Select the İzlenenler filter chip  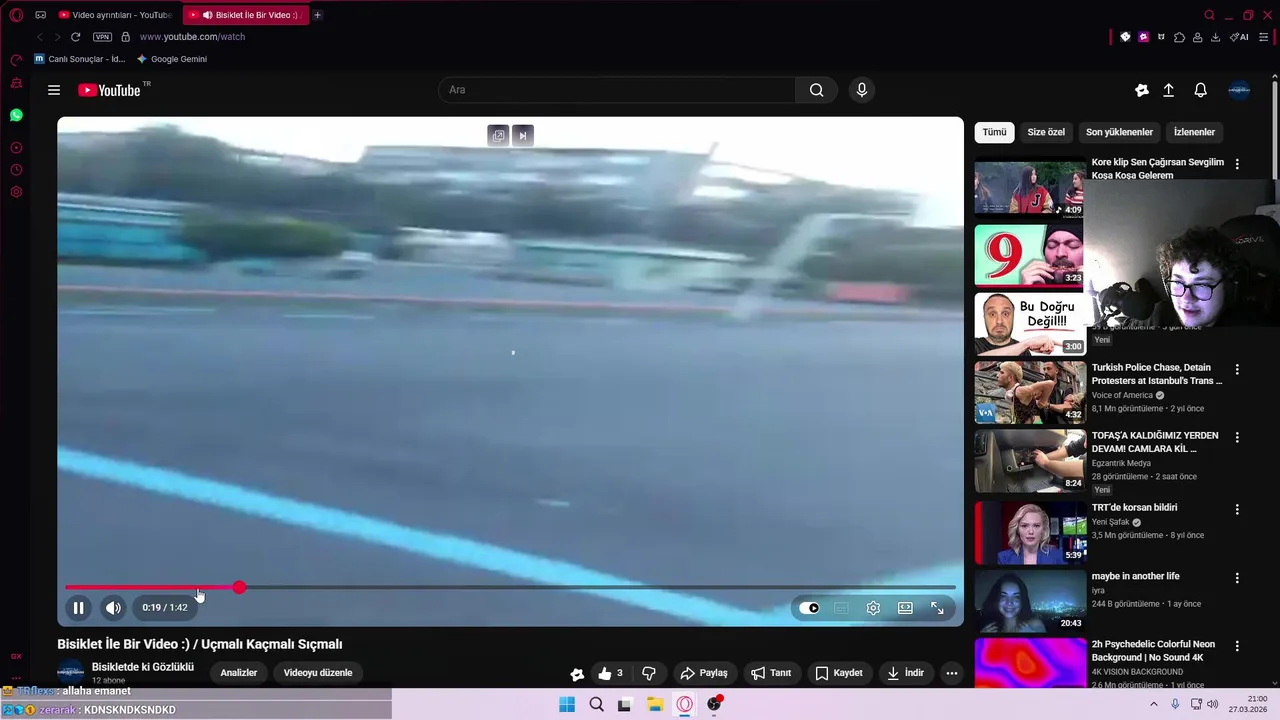pos(1194,132)
